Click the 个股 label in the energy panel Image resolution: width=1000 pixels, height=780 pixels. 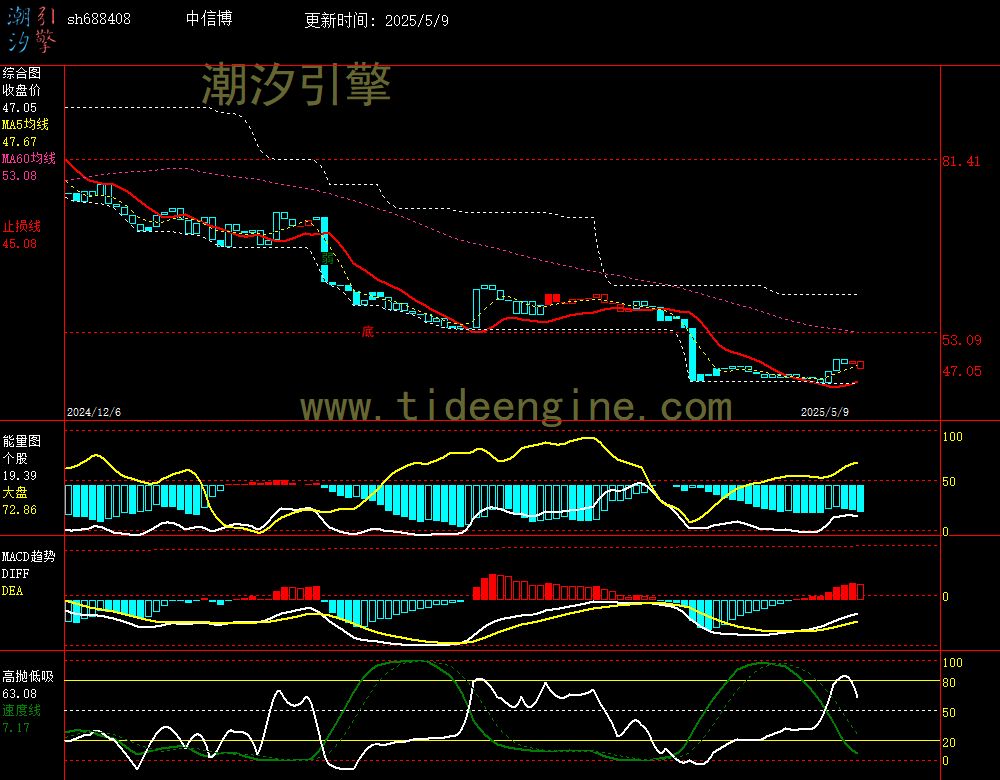15,459
